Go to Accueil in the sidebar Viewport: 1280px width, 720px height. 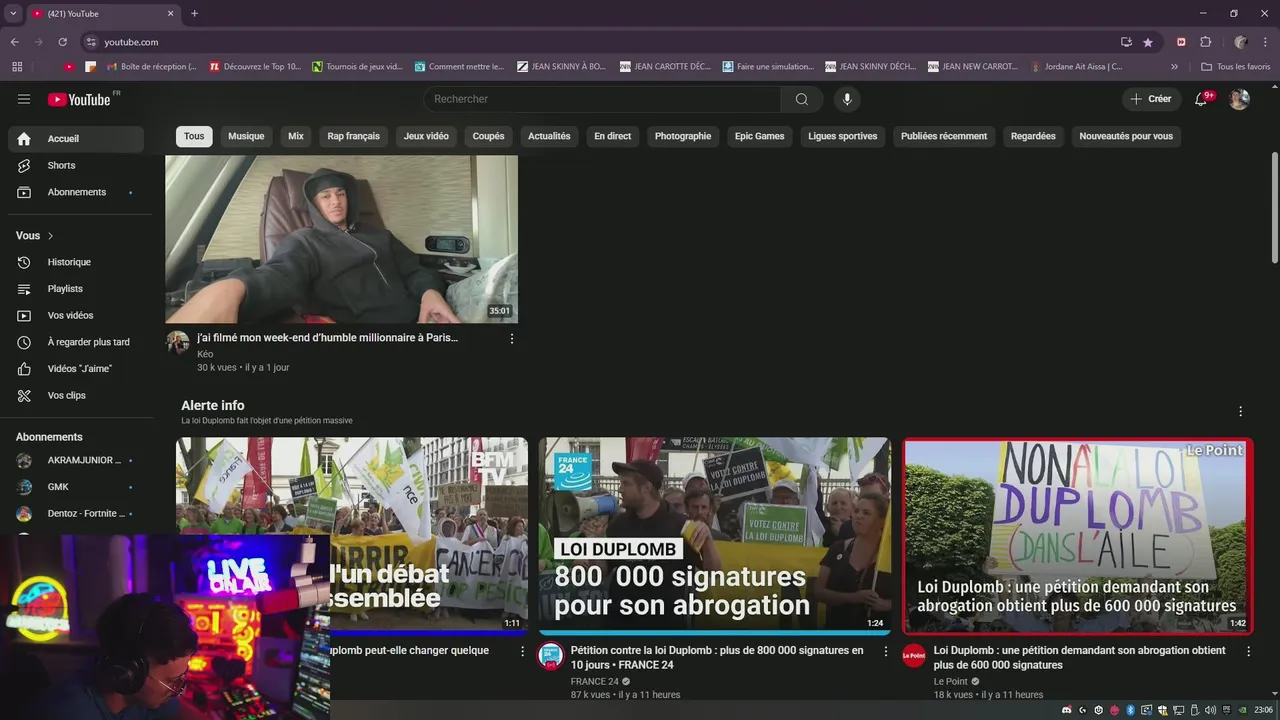tap(76, 139)
